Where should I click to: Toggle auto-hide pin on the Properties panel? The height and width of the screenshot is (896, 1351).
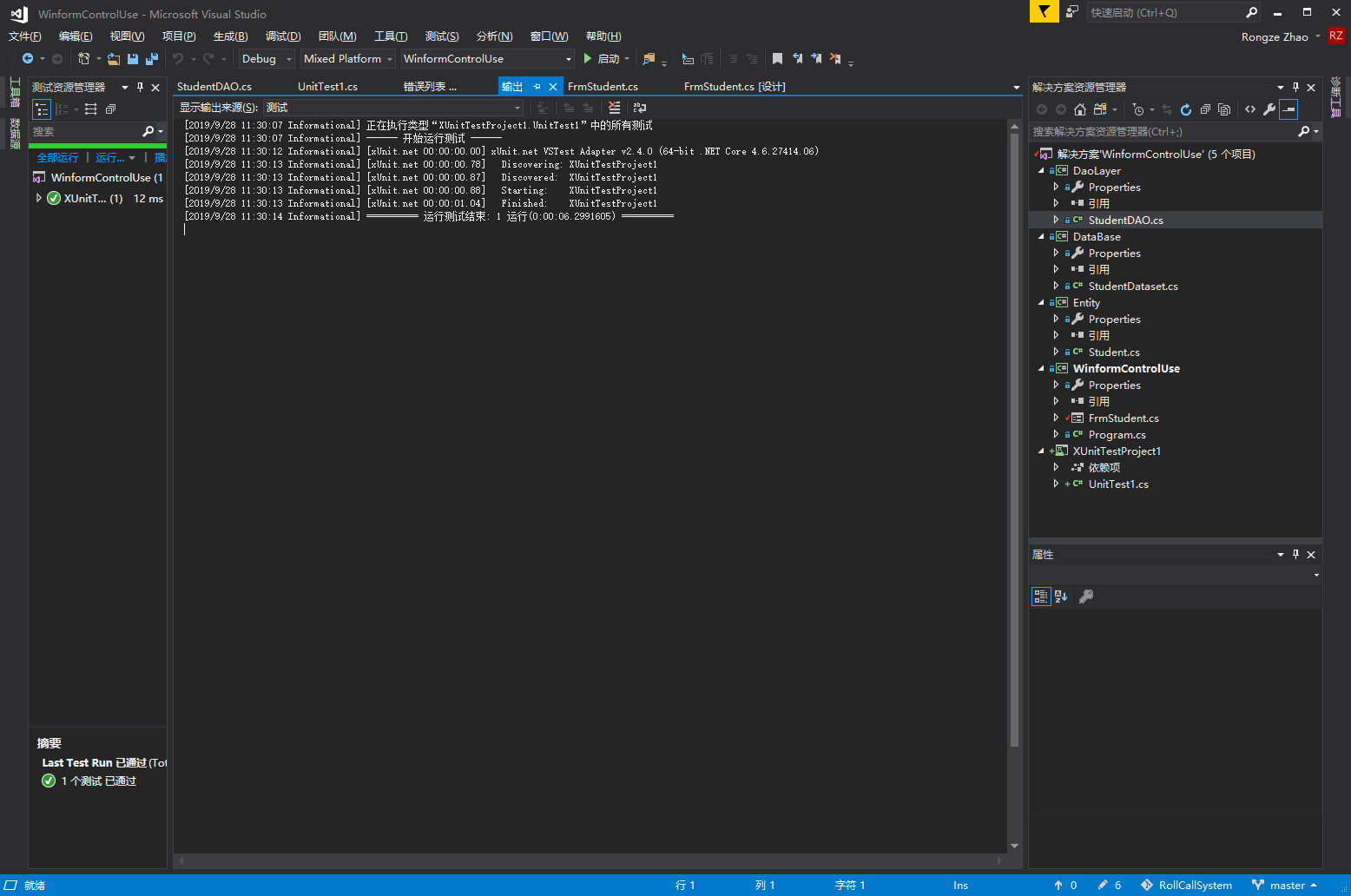coord(1295,554)
